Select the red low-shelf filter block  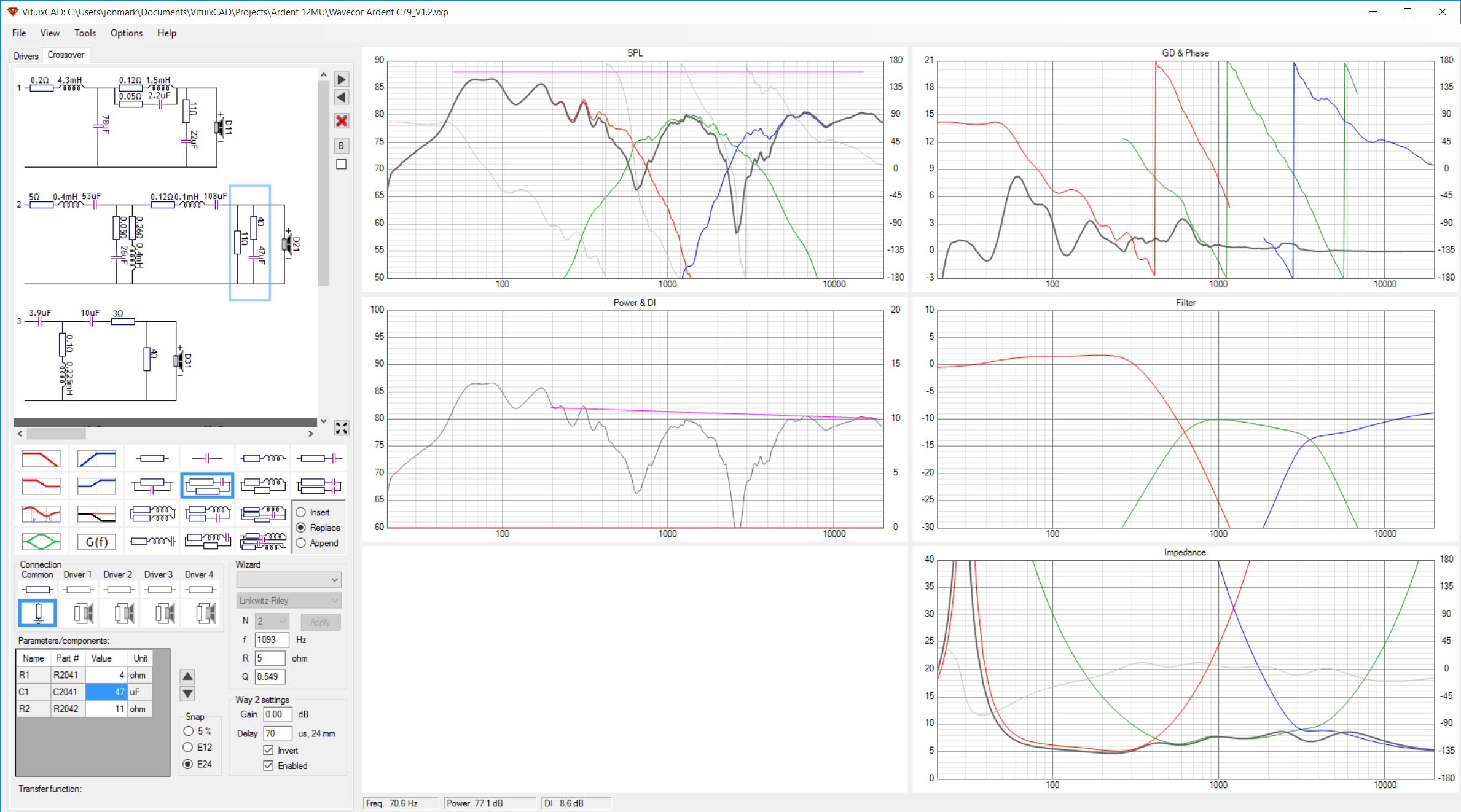coord(41,486)
